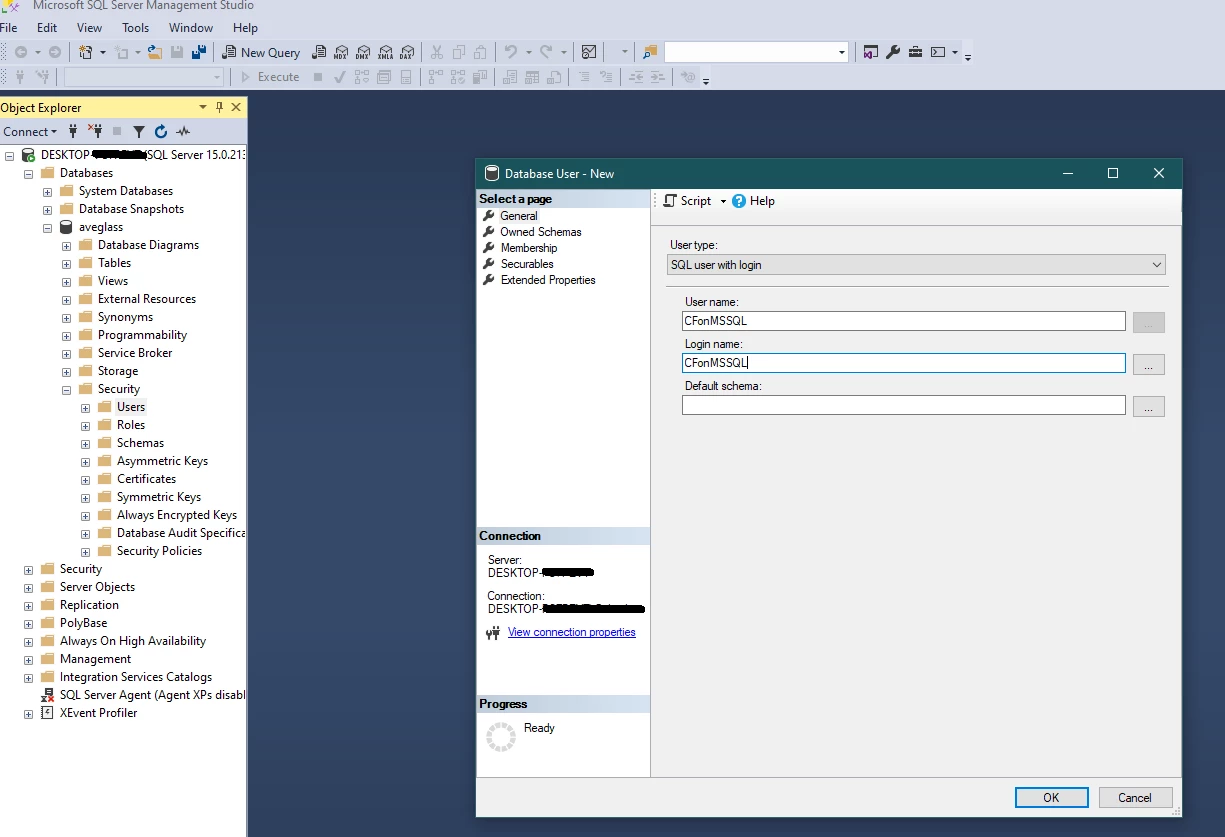Open the Help menu in menu bar
The height and width of the screenshot is (837, 1225).
[245, 28]
